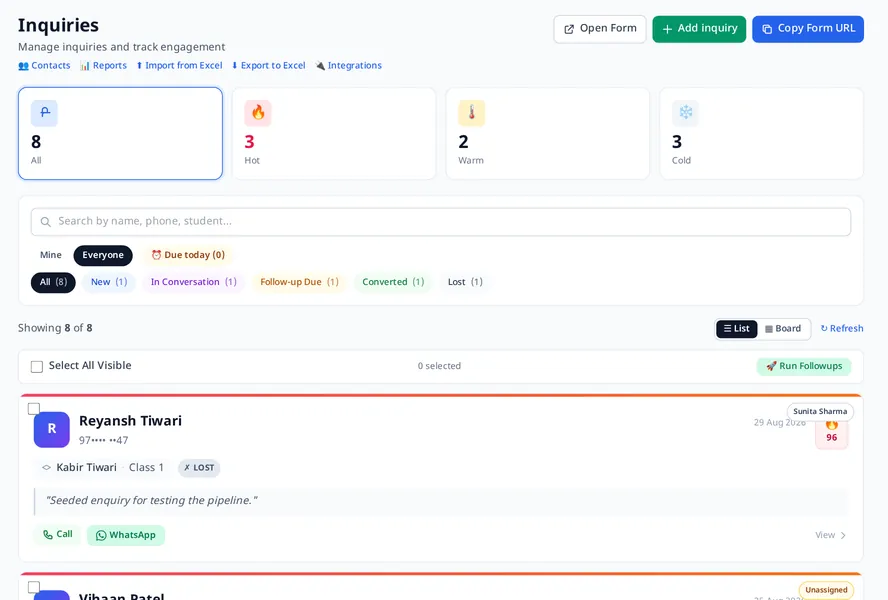
Task: Filter by Warm inquiries card
Action: [548, 133]
